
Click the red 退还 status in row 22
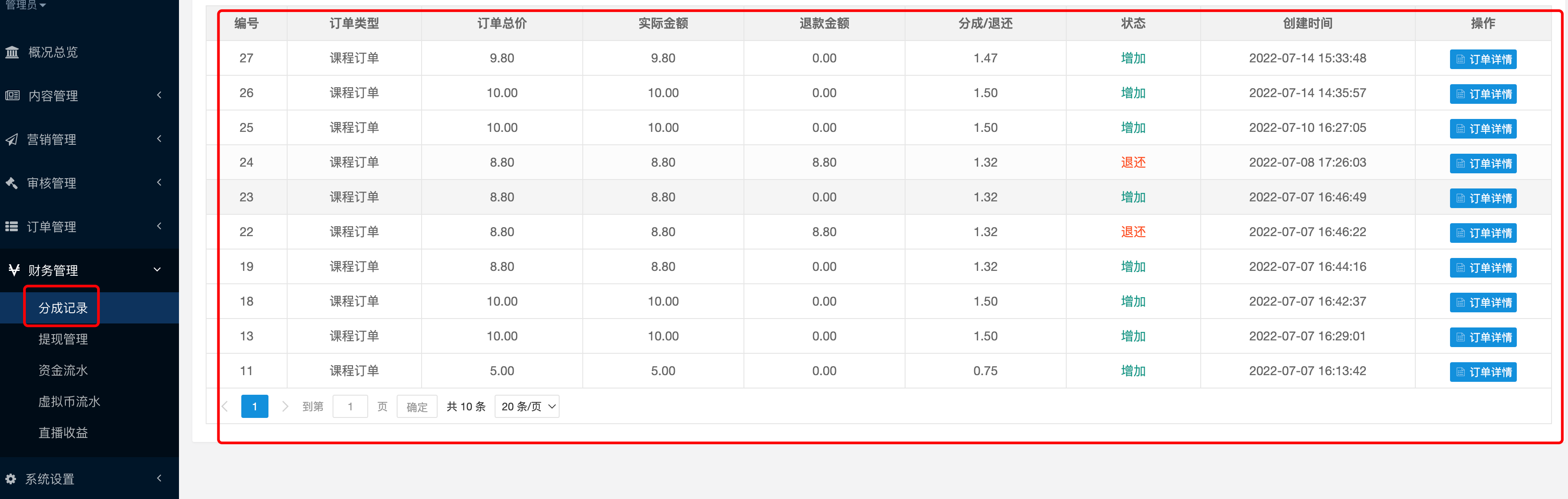pos(1133,232)
